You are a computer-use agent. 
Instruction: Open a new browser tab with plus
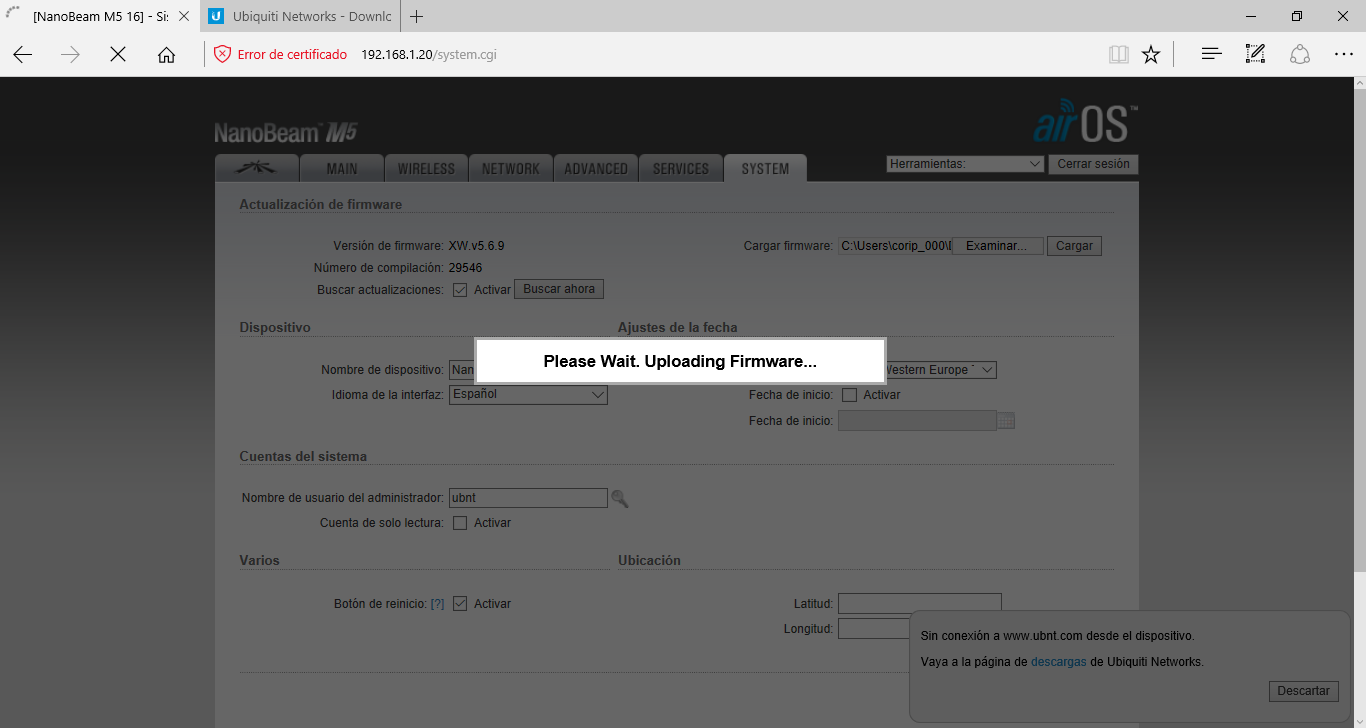(417, 16)
